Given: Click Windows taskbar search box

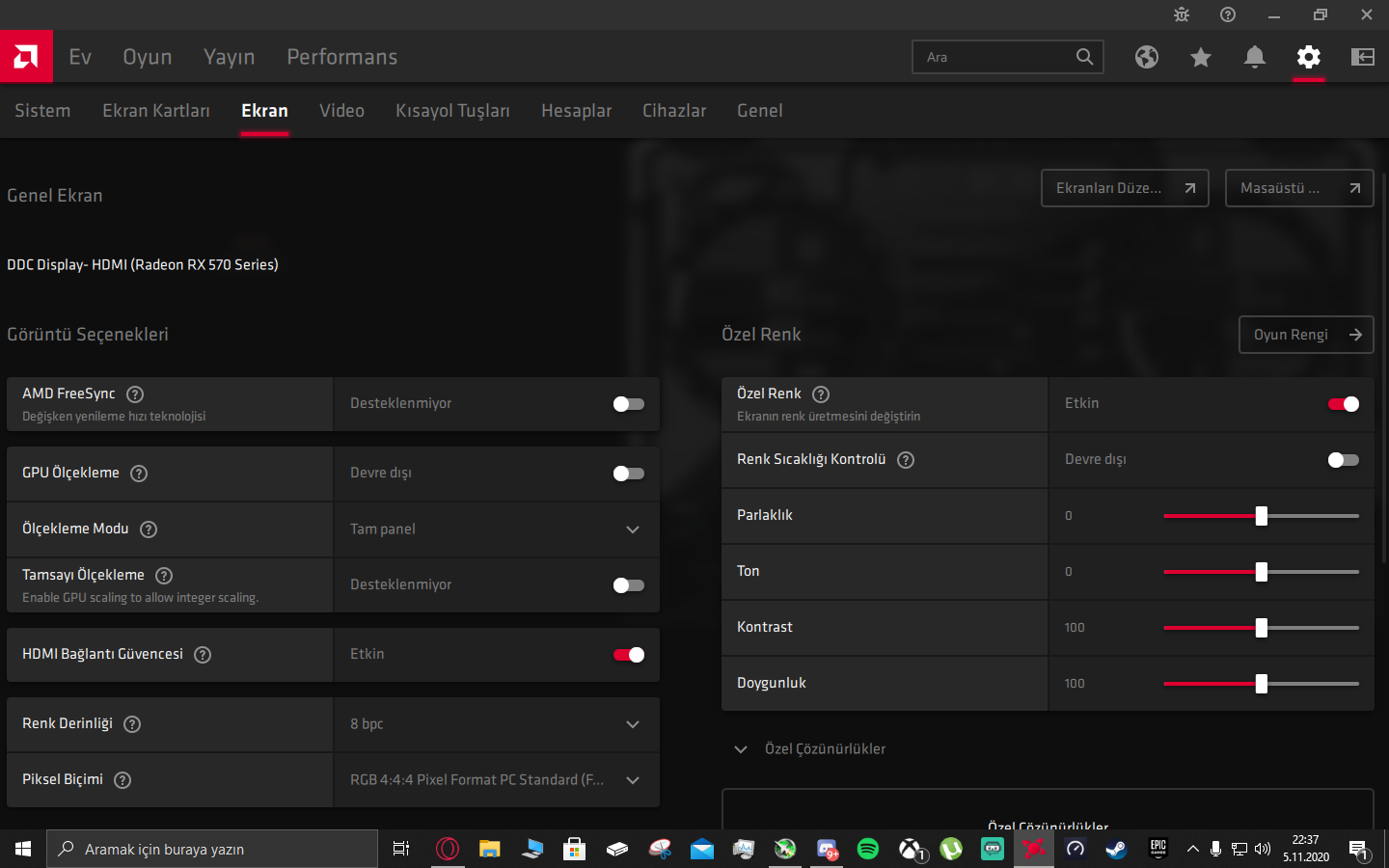Looking at the screenshot, I should pos(212,849).
